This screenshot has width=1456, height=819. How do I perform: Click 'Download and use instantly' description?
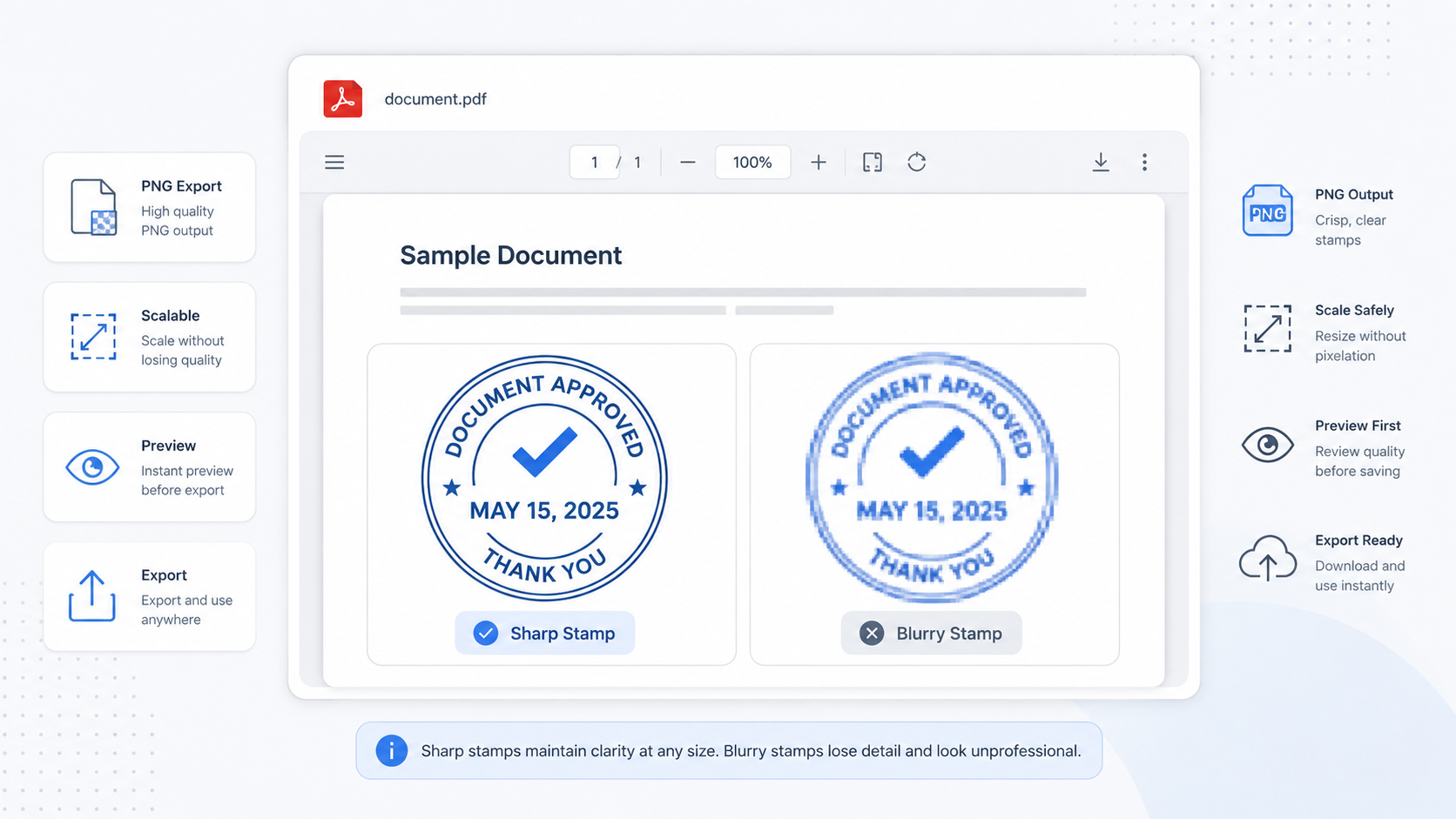point(1359,576)
